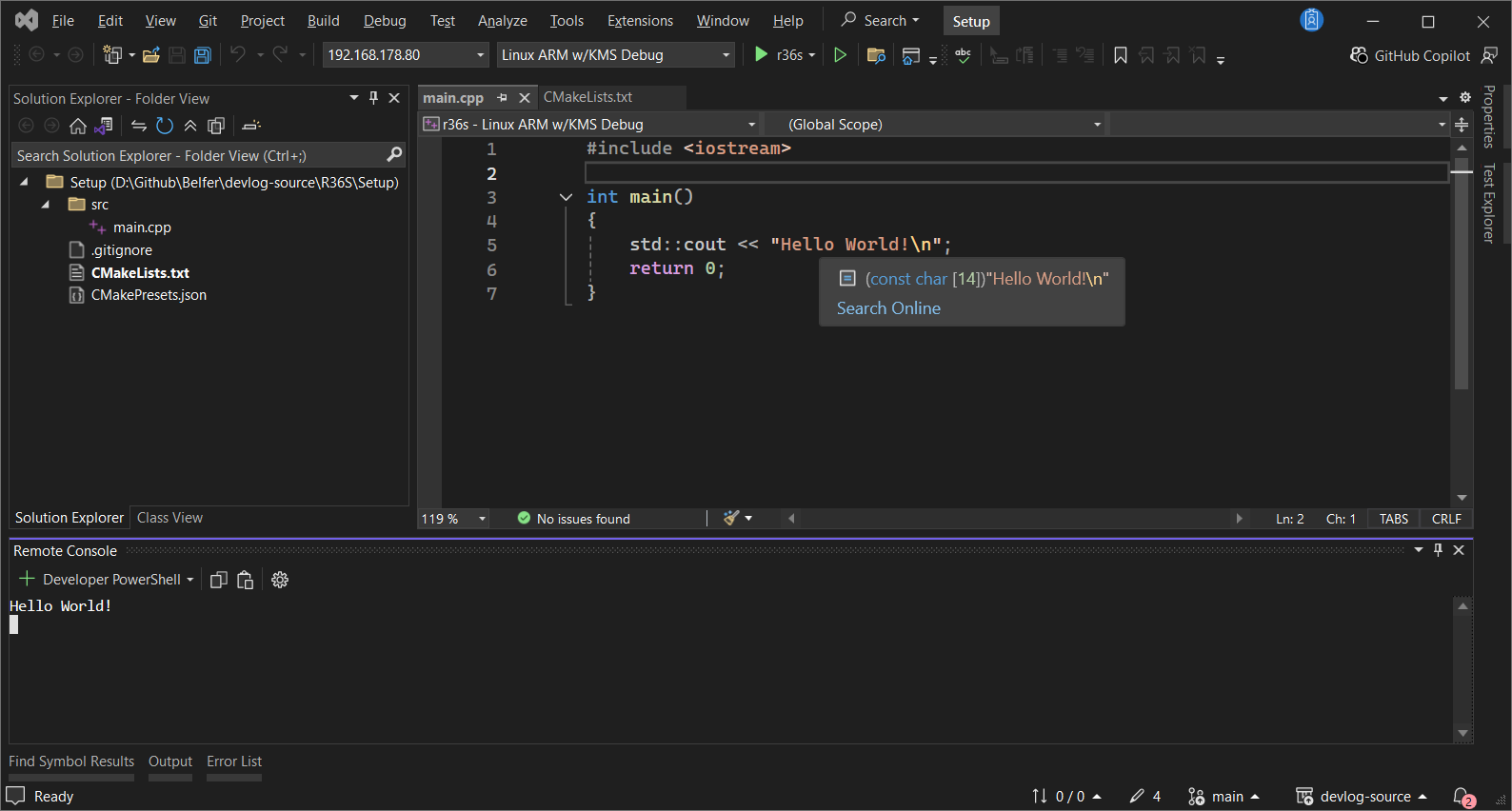The image size is (1512, 811).
Task: Open the Build menu
Action: point(323,20)
